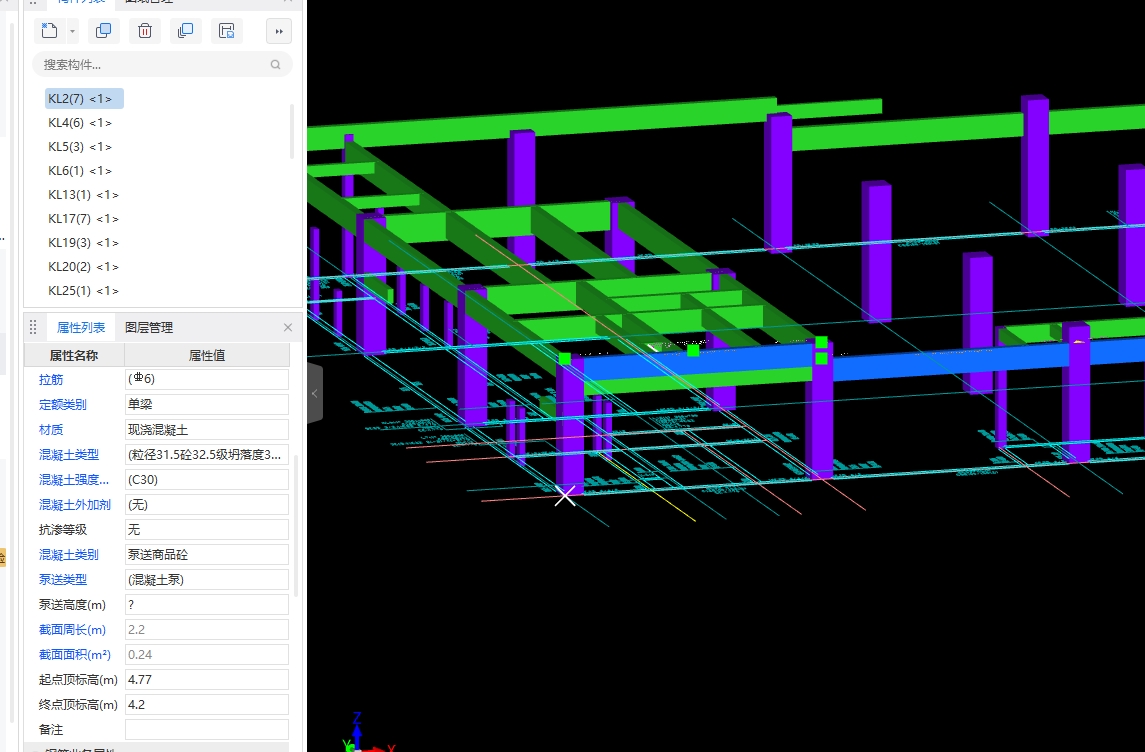Click the 截面周长(m) value 2.2
This screenshot has width=1145, height=752.
pos(207,629)
